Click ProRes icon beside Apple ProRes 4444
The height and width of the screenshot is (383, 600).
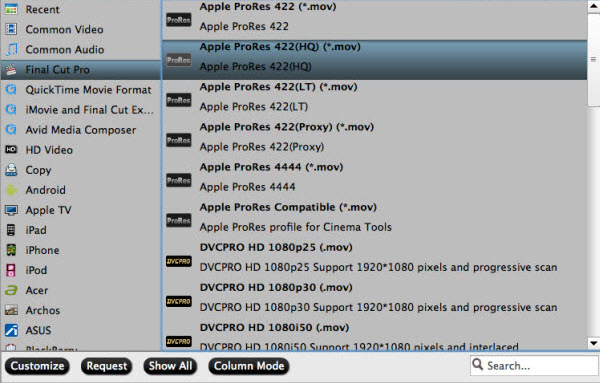pyautogui.click(x=179, y=181)
